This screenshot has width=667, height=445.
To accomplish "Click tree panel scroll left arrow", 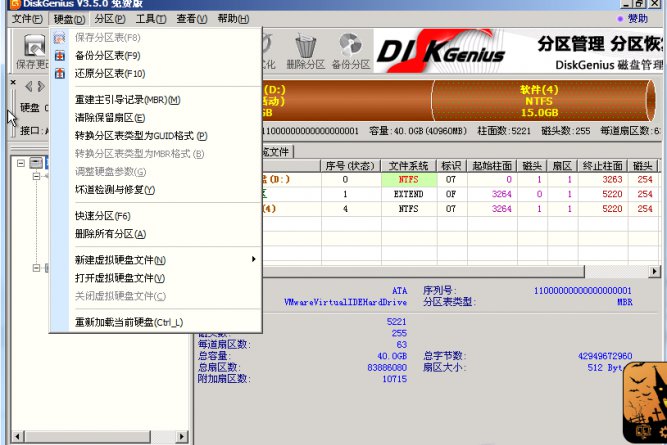I will tap(17, 436).
